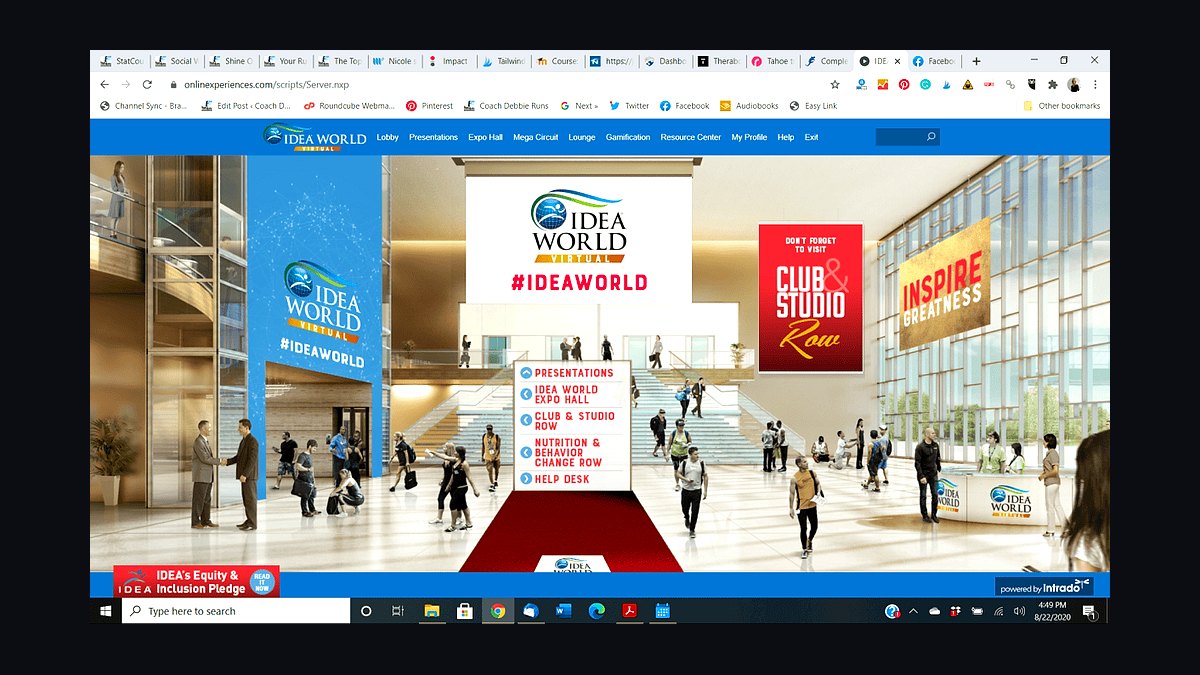Click arrow icon beside HELP DESK
This screenshot has width=1200, height=675.
[x=526, y=479]
